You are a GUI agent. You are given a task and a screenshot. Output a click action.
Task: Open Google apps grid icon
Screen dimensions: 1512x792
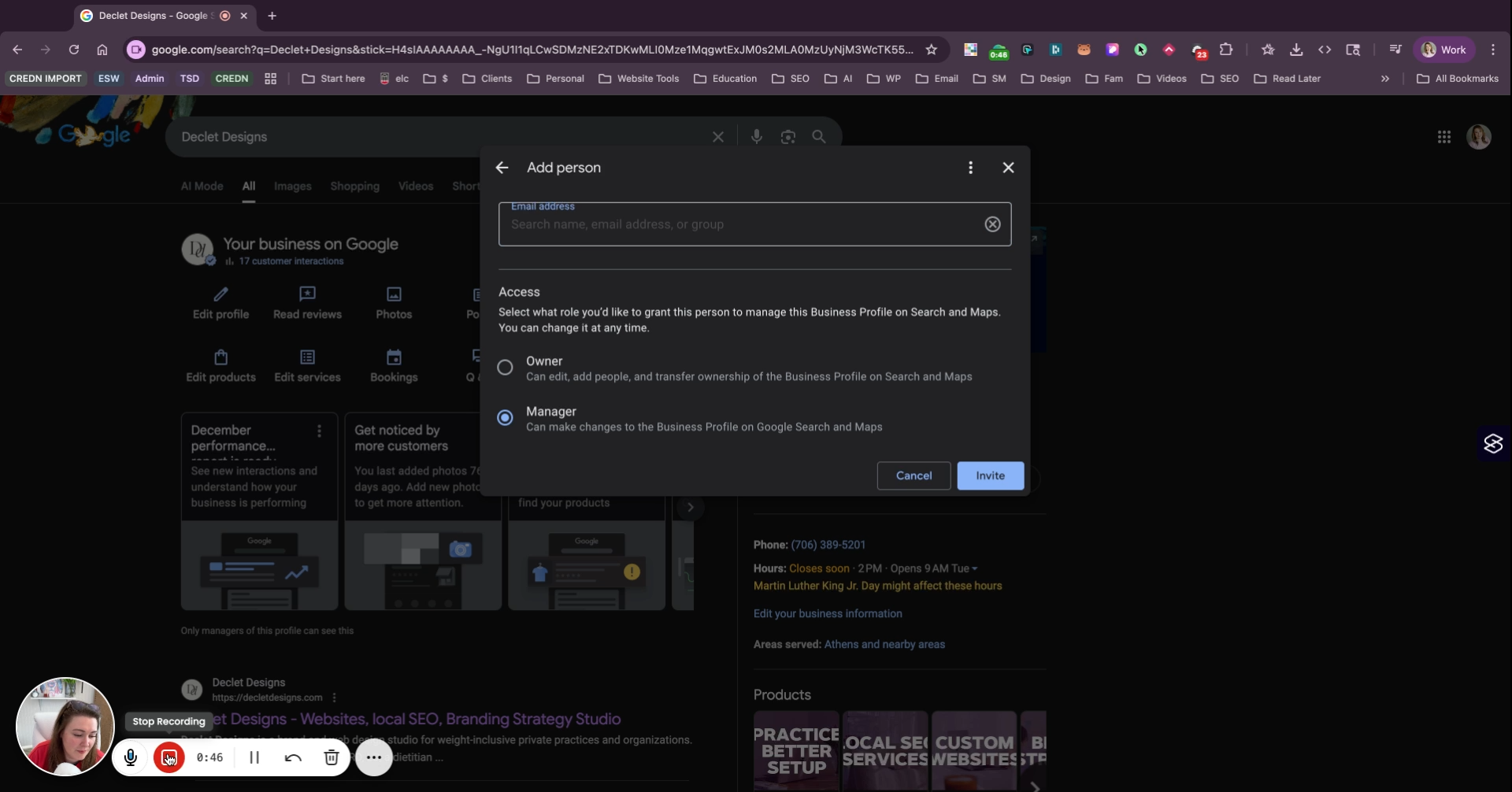coord(1443,137)
